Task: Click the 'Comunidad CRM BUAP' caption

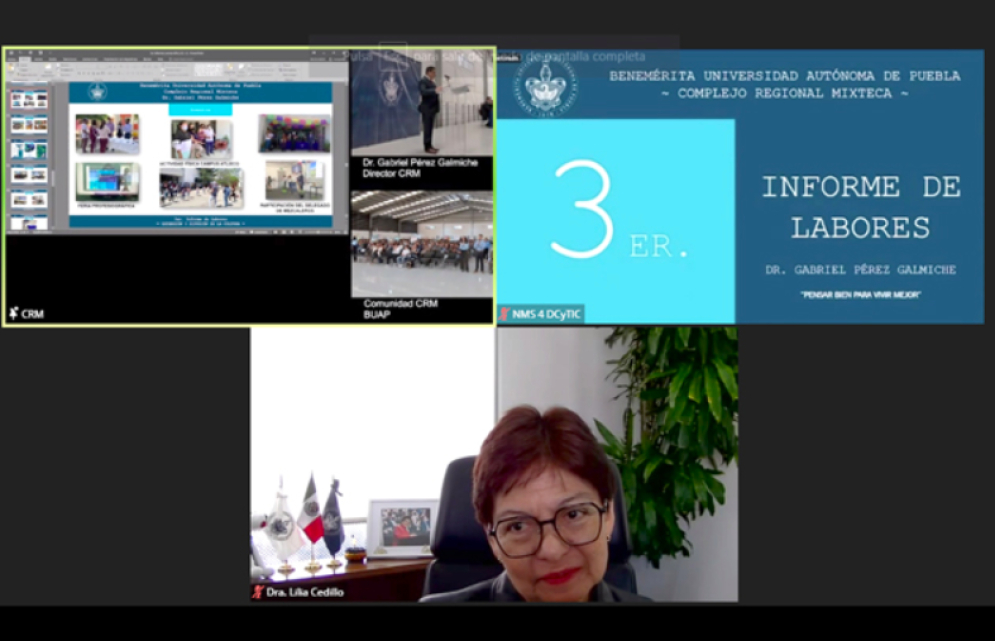Action: pyautogui.click(x=400, y=308)
